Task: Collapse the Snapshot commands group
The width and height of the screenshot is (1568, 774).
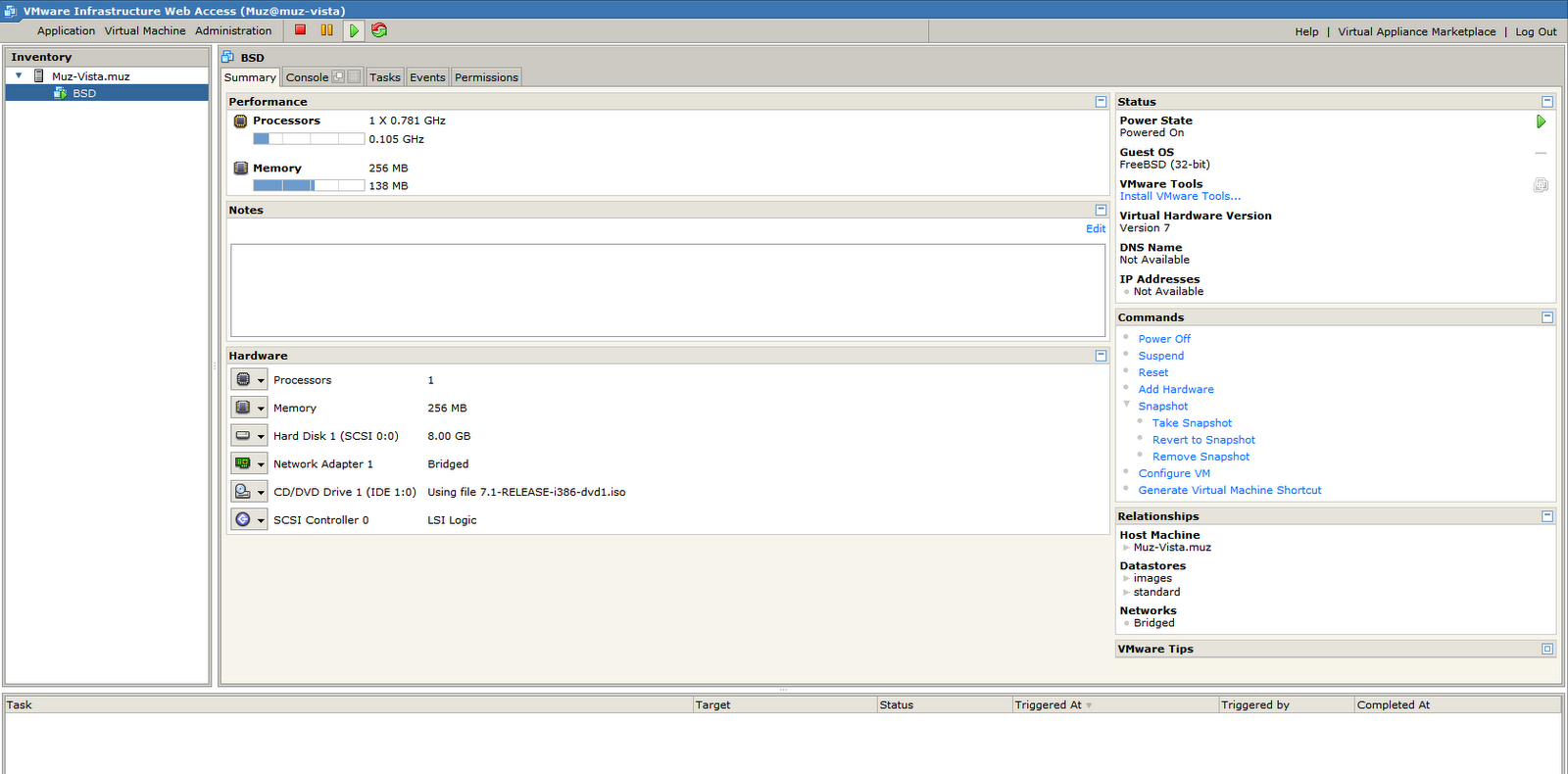Action: tap(1126, 404)
